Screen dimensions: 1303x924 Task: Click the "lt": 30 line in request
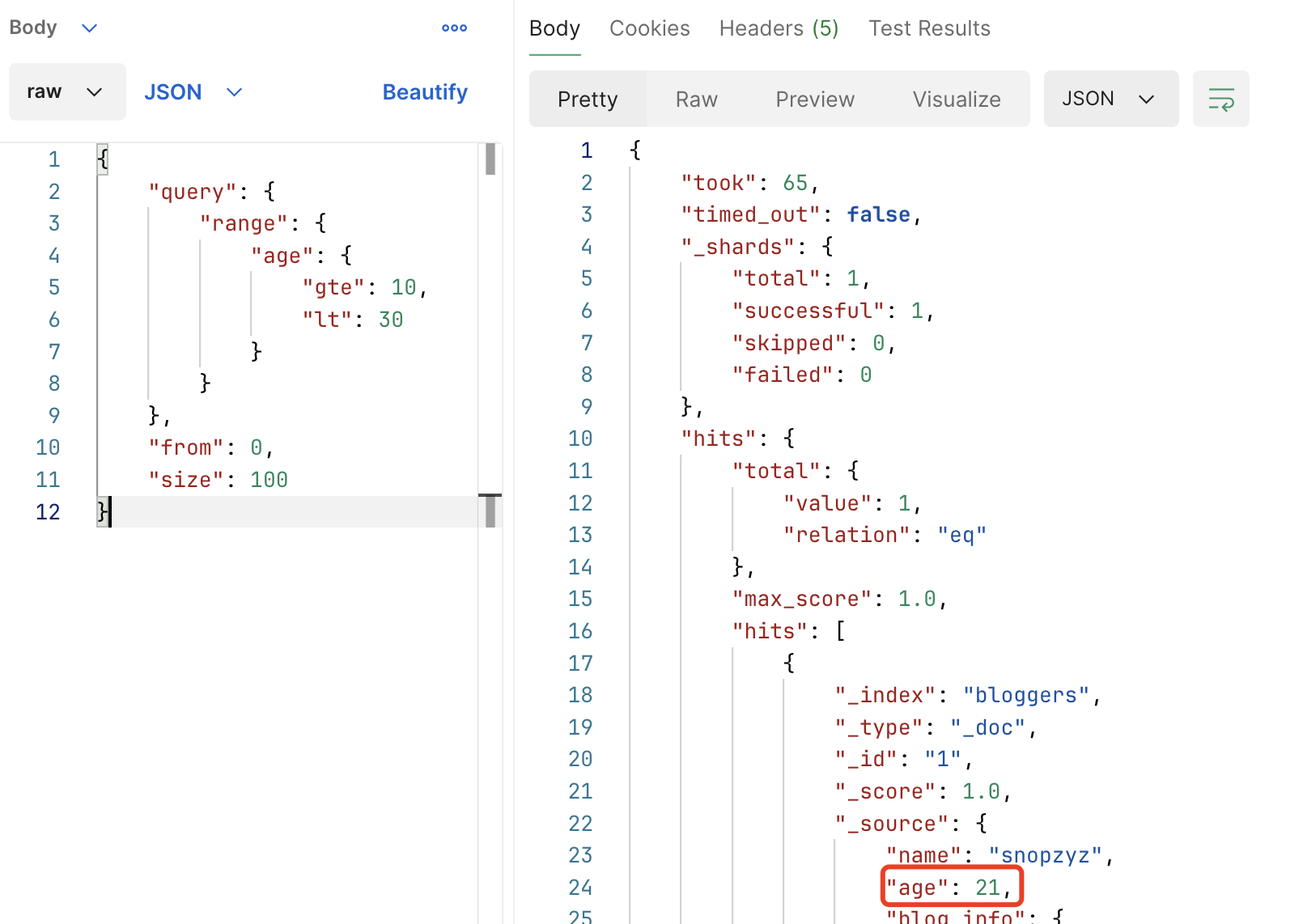(353, 320)
